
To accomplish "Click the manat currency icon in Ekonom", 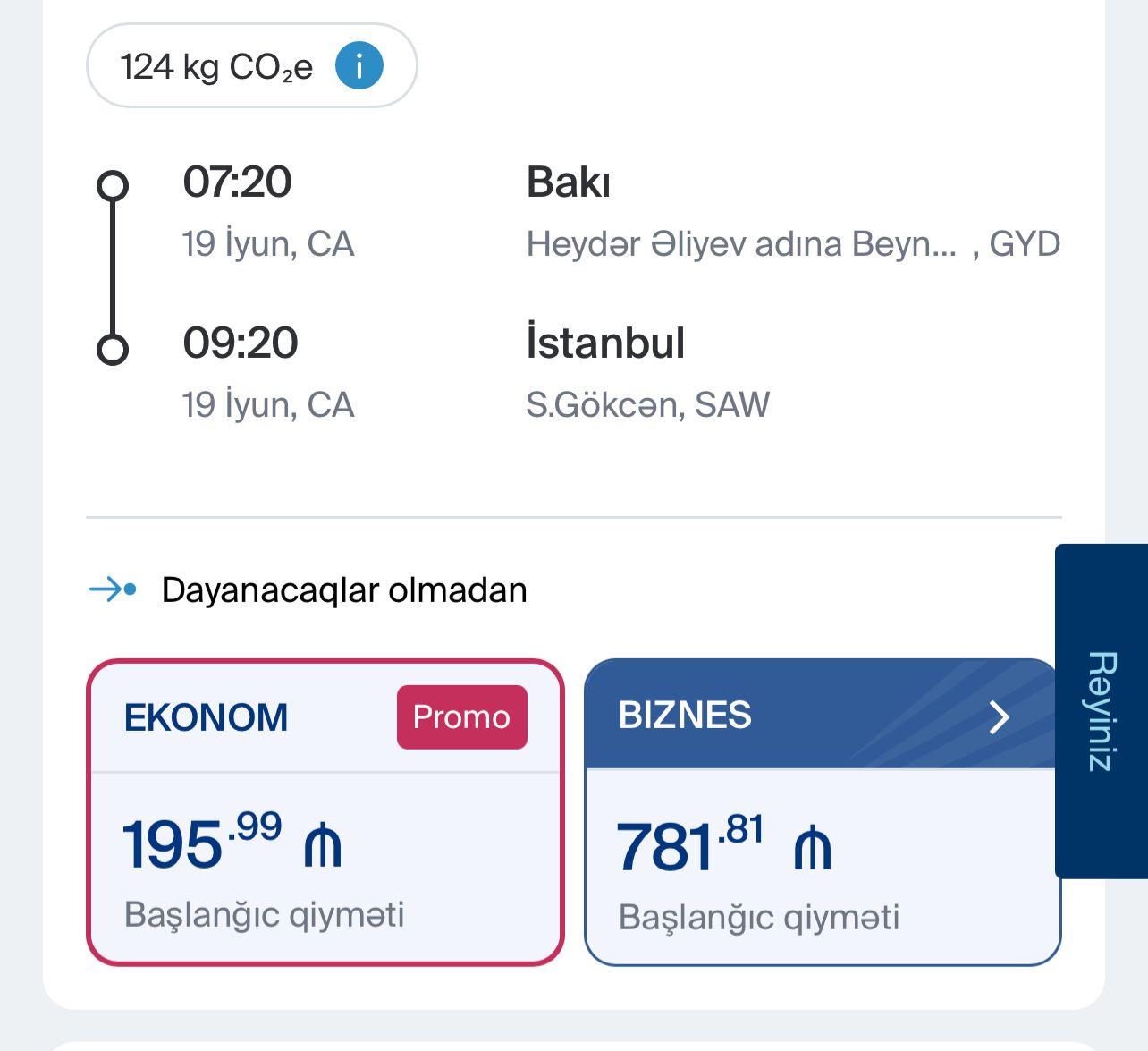I will pos(323,845).
